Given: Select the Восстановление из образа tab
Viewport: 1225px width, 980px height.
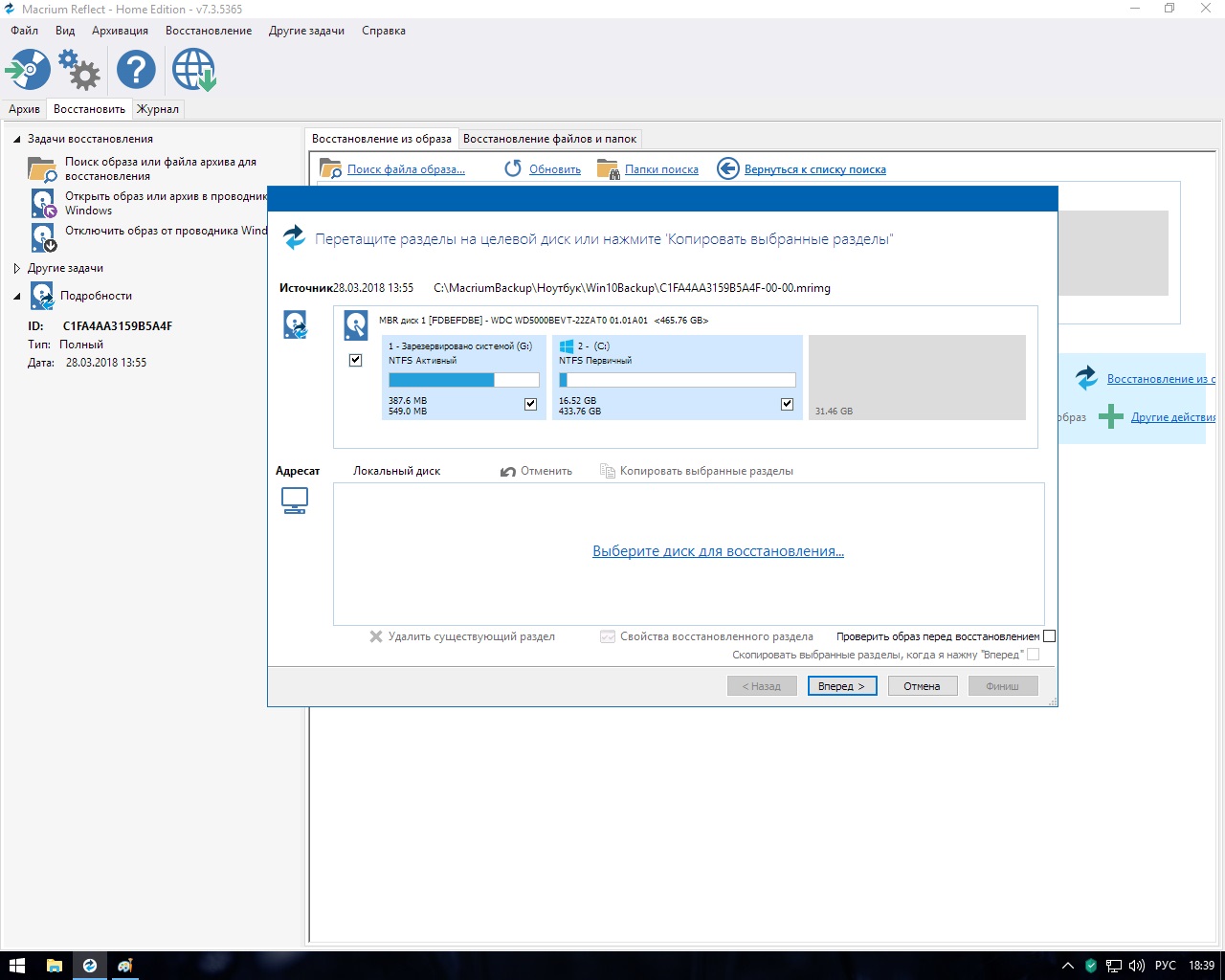Looking at the screenshot, I should [x=382, y=139].
